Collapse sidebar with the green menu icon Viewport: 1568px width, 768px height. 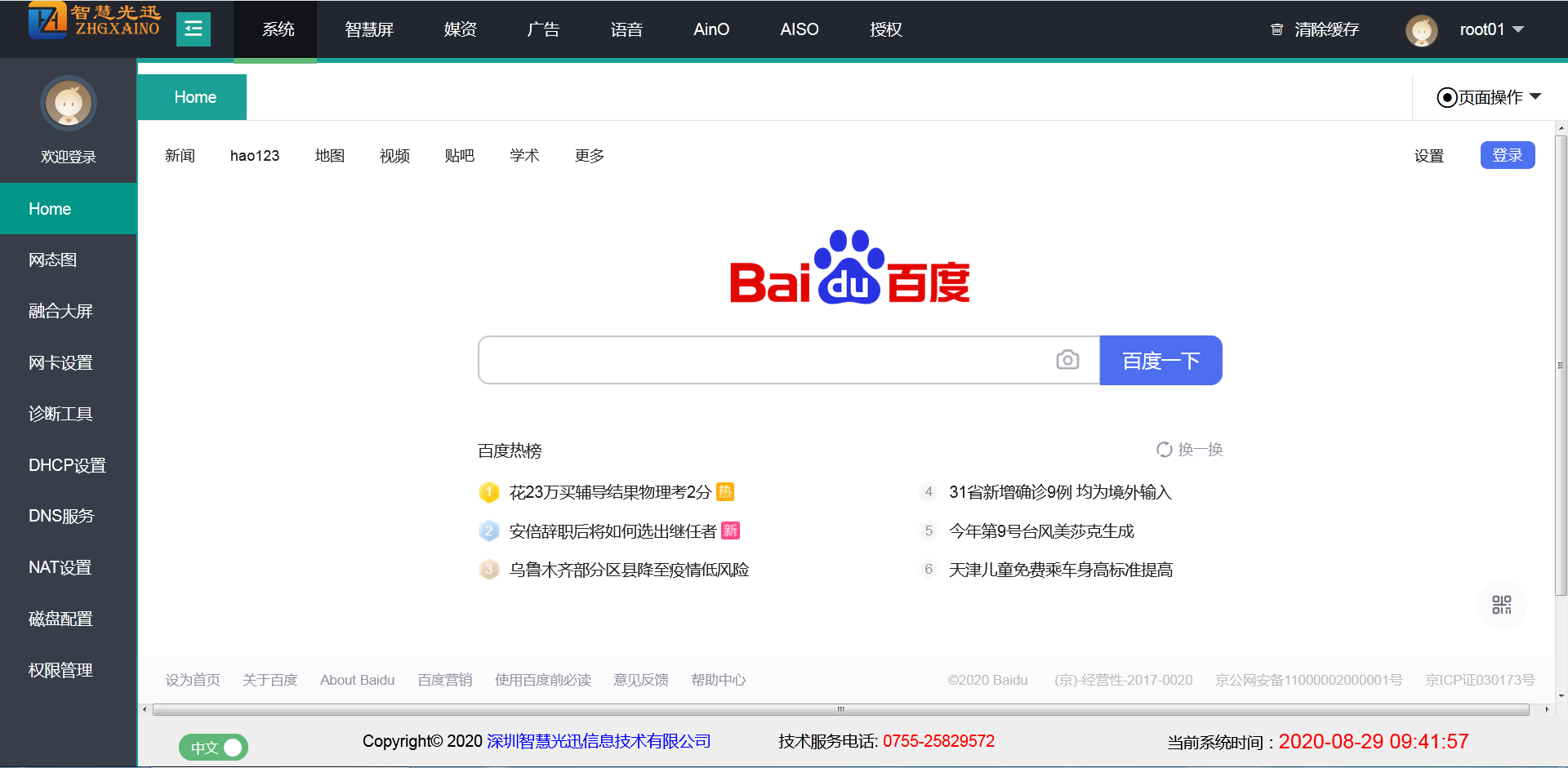(x=194, y=29)
